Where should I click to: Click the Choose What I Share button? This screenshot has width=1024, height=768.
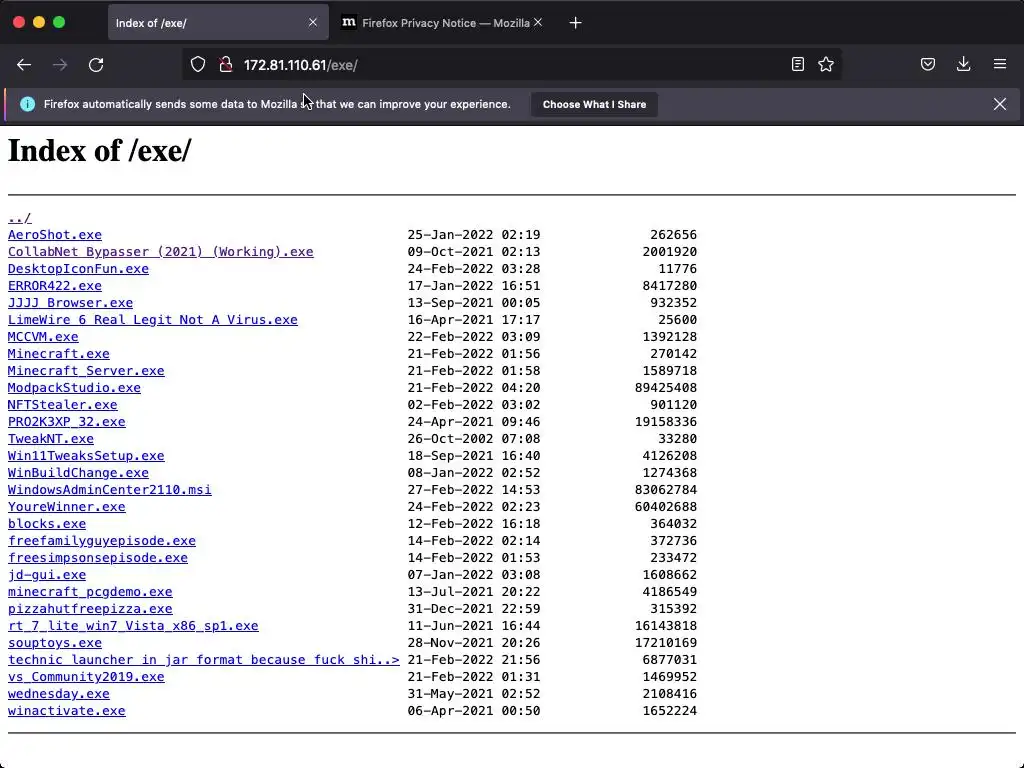[594, 104]
